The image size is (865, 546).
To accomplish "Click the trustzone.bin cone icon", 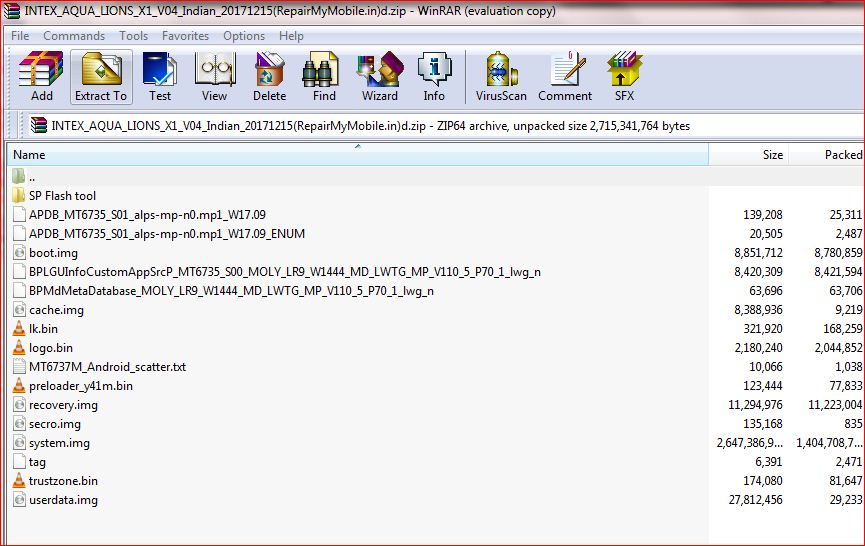I will pos(19,480).
